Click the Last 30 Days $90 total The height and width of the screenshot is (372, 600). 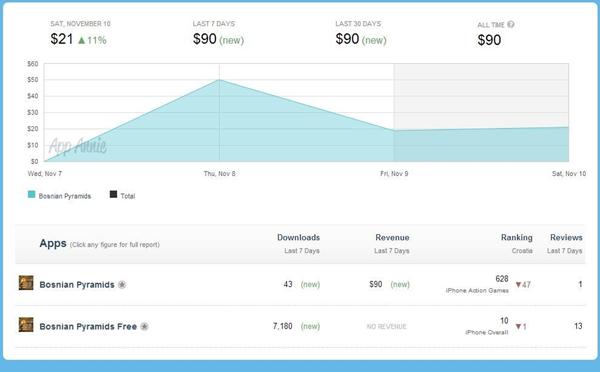(347, 39)
